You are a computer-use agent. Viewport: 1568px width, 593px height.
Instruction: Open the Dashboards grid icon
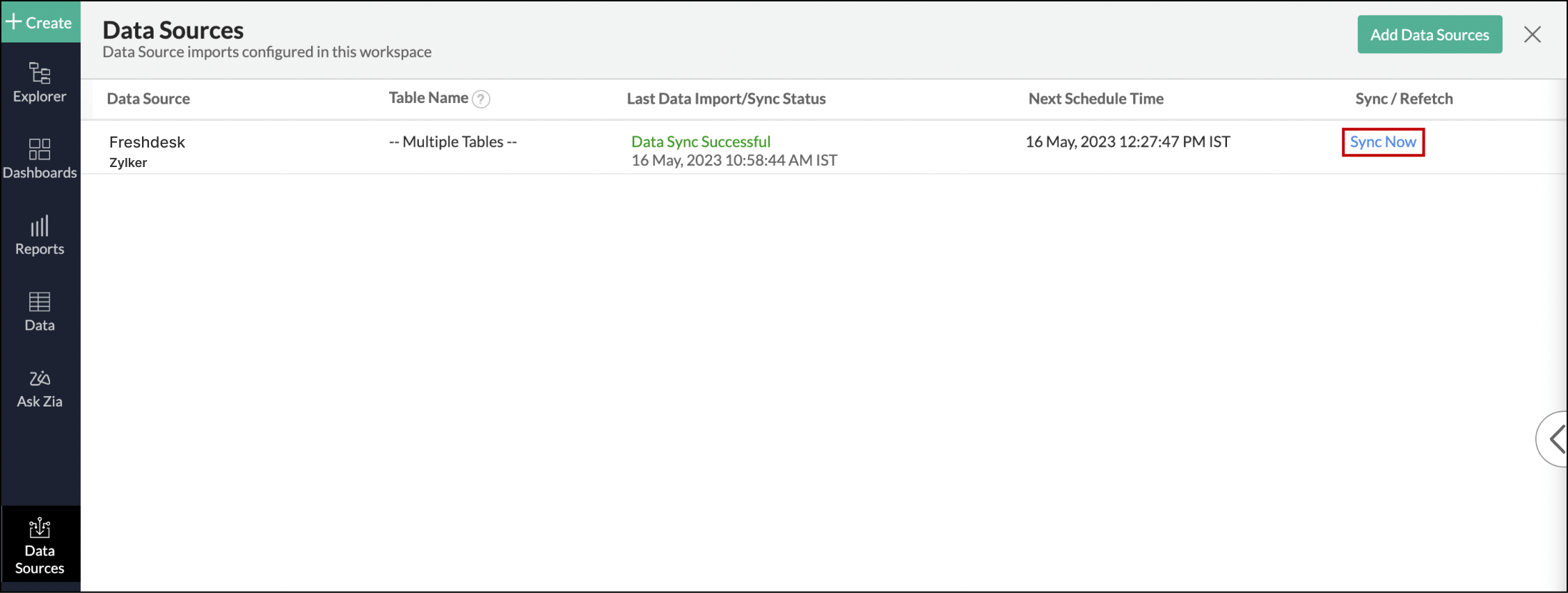[x=40, y=149]
